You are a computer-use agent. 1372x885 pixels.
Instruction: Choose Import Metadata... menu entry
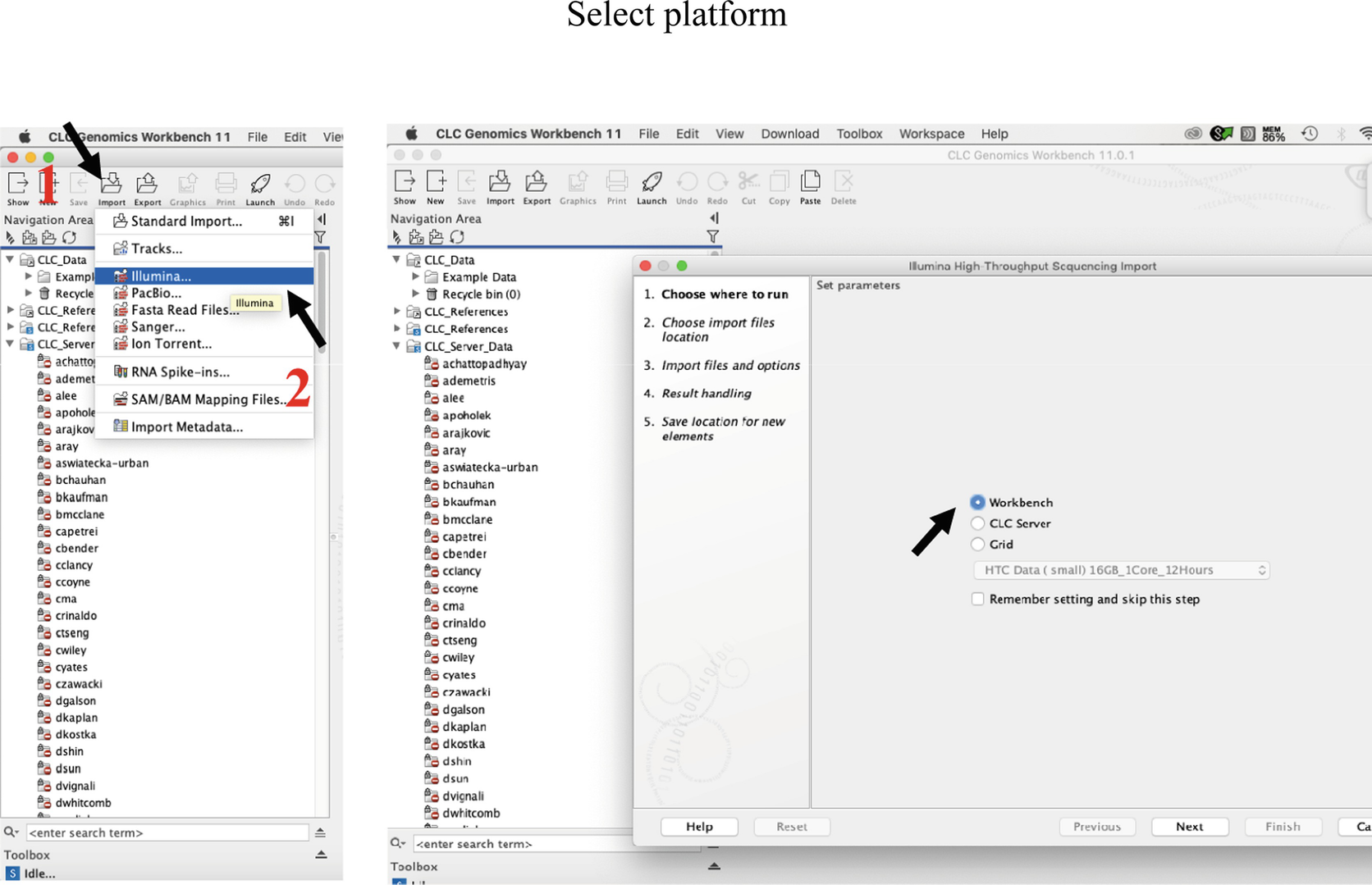point(204,427)
